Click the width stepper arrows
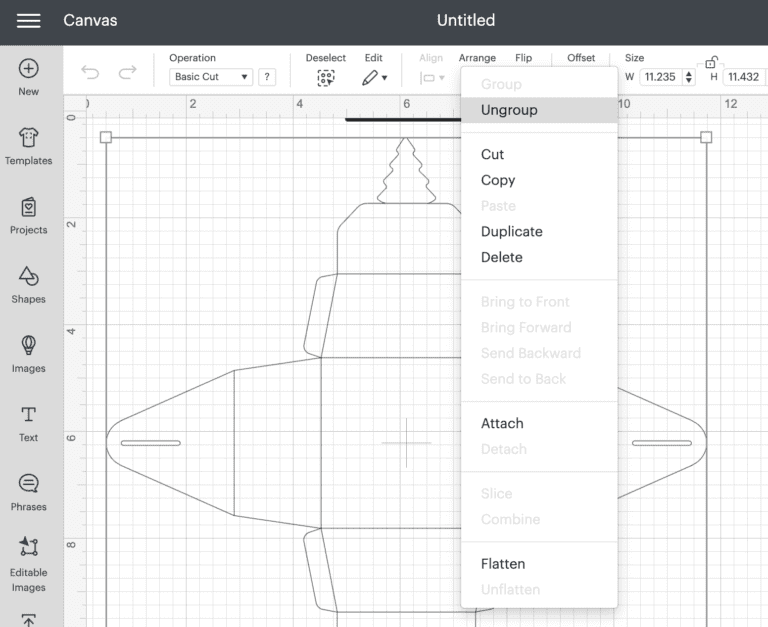 point(689,77)
